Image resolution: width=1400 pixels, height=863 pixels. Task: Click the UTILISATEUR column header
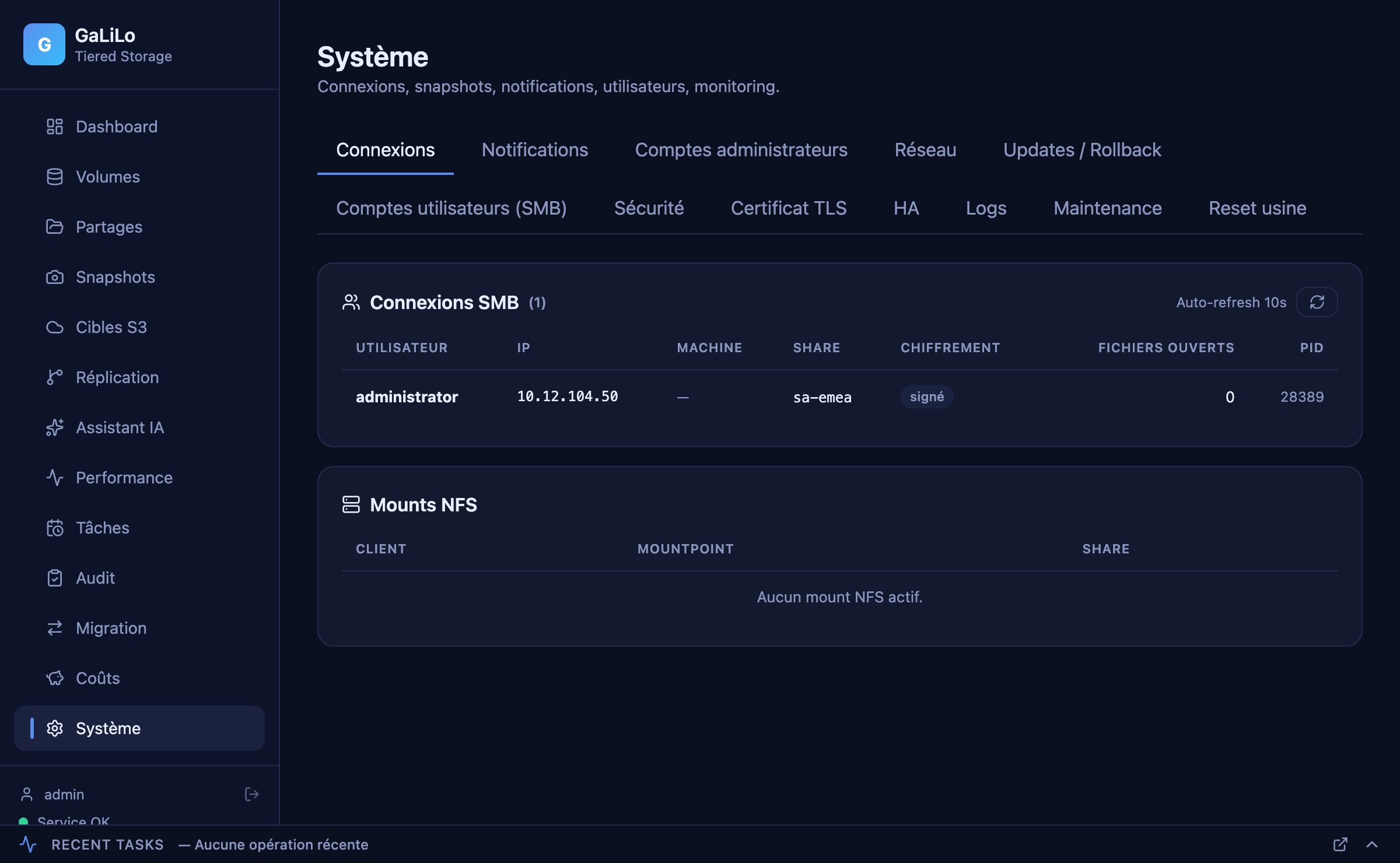(402, 348)
